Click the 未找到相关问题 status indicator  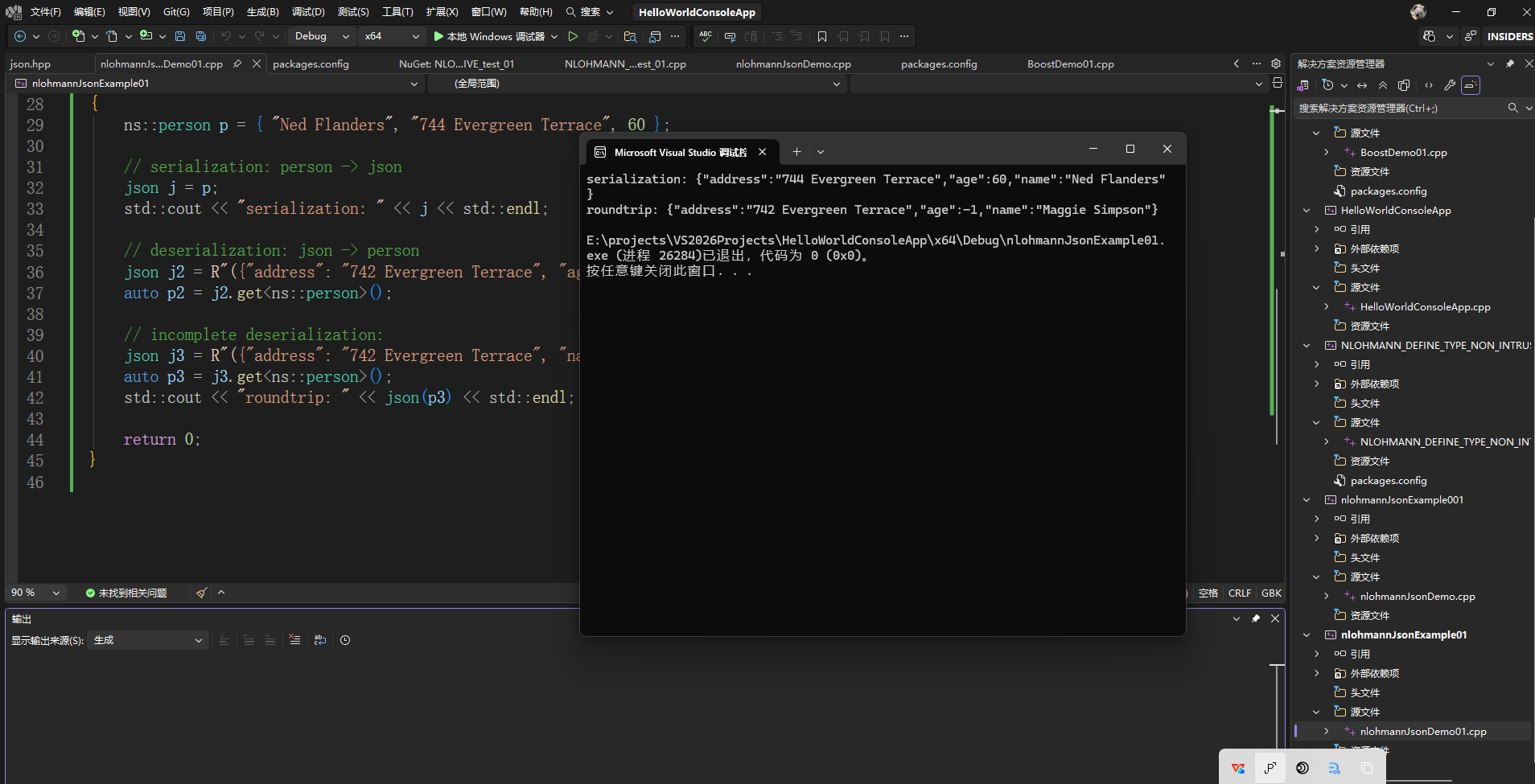[126, 593]
